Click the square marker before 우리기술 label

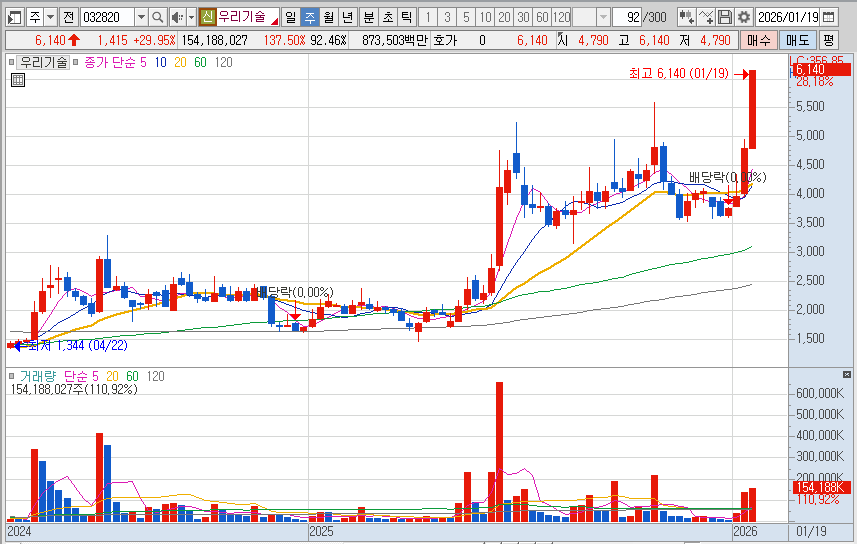pyautogui.click(x=11, y=62)
